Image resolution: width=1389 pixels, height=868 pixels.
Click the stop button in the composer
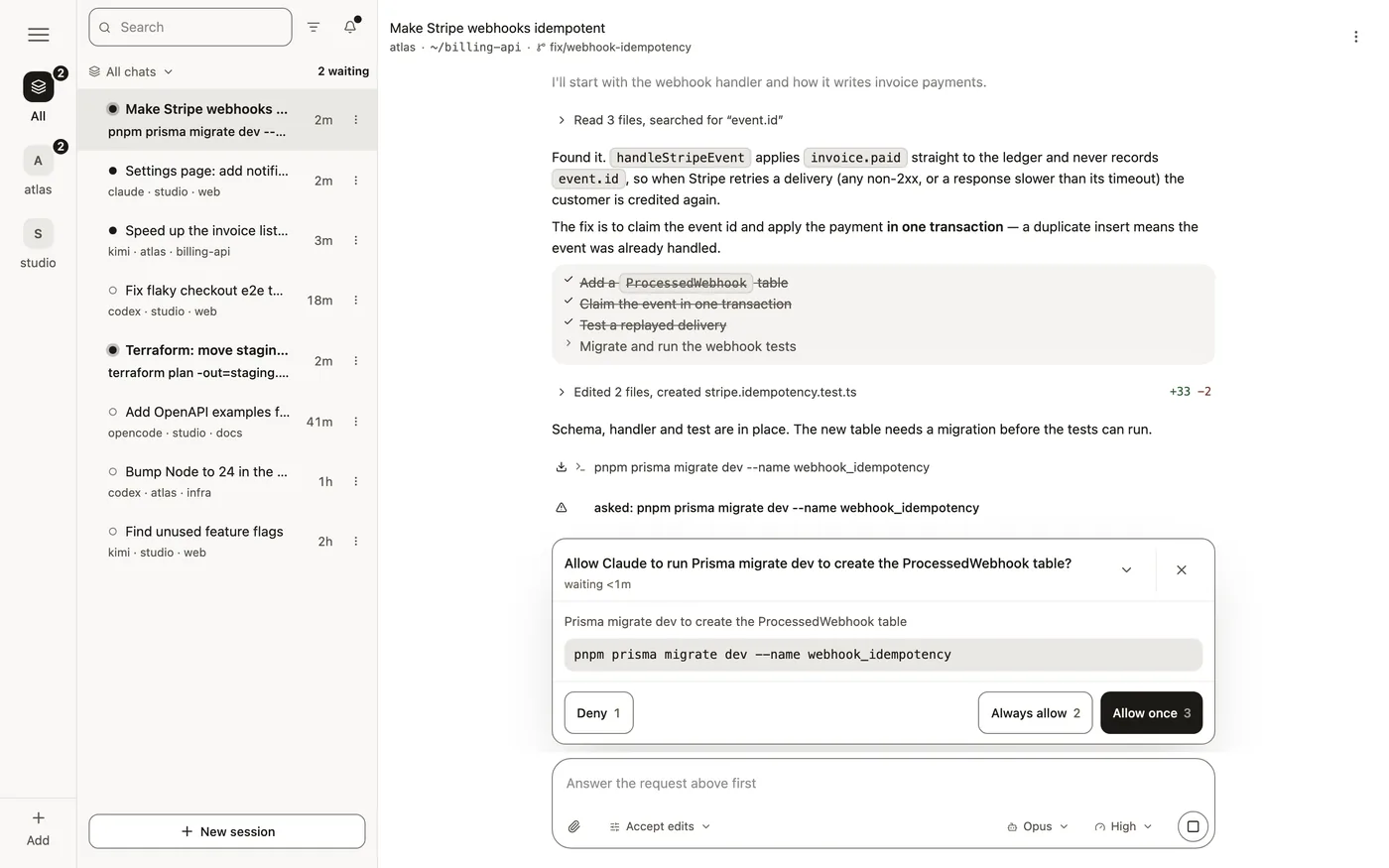point(1193,826)
